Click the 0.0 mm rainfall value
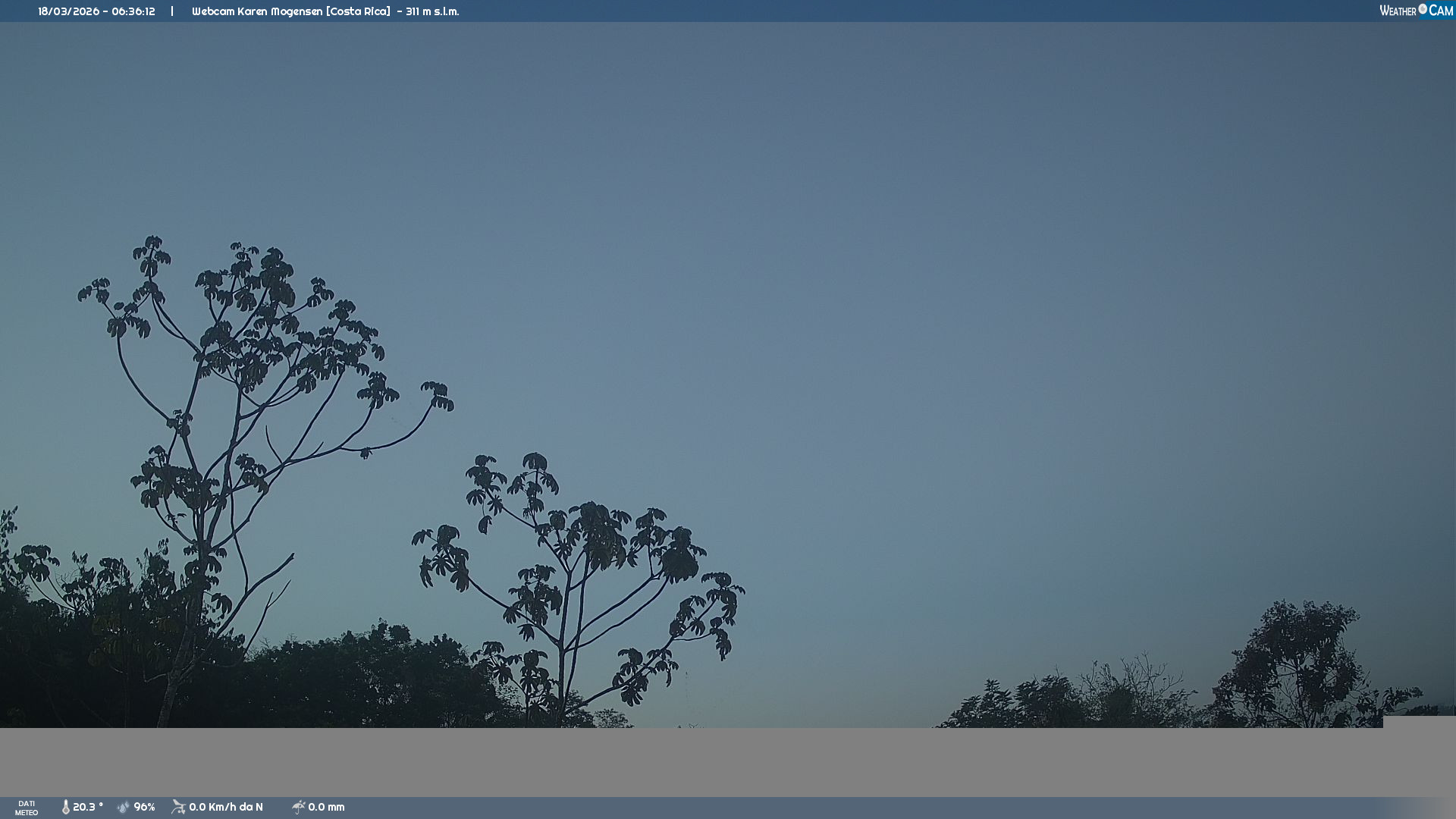The height and width of the screenshot is (819, 1456). pos(326,807)
